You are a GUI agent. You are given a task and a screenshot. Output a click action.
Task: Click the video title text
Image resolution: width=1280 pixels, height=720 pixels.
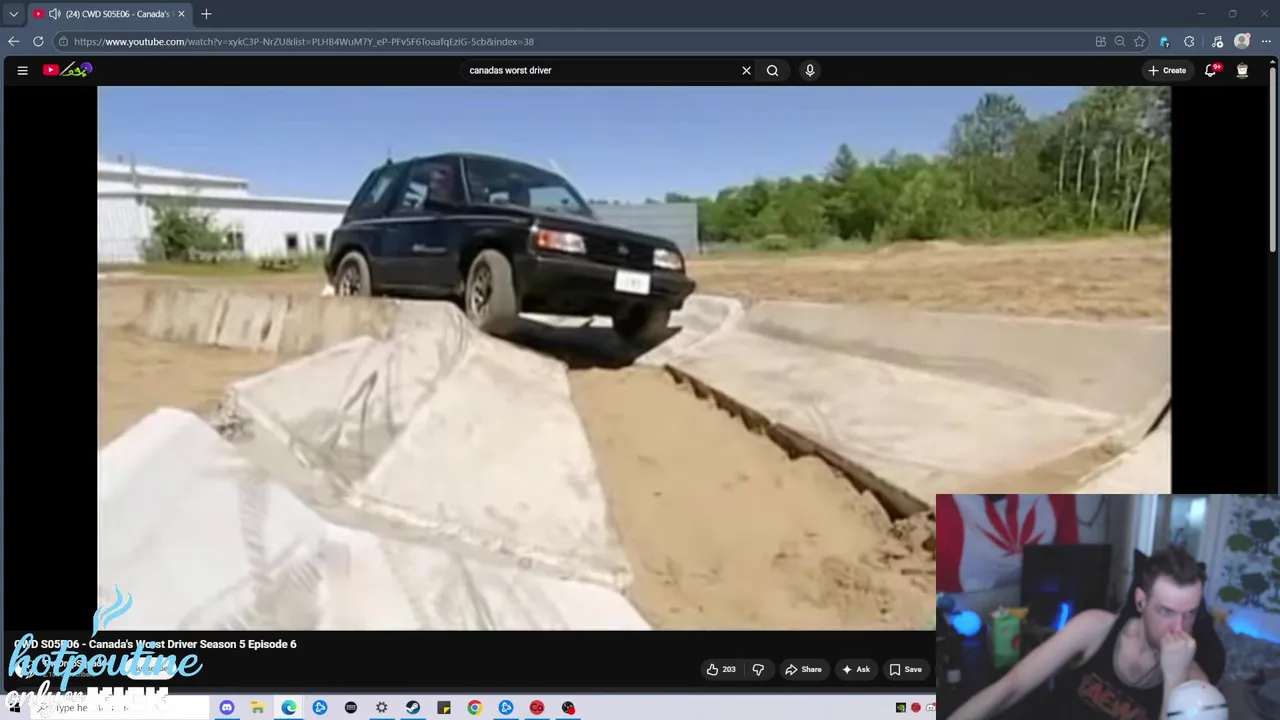click(x=155, y=644)
